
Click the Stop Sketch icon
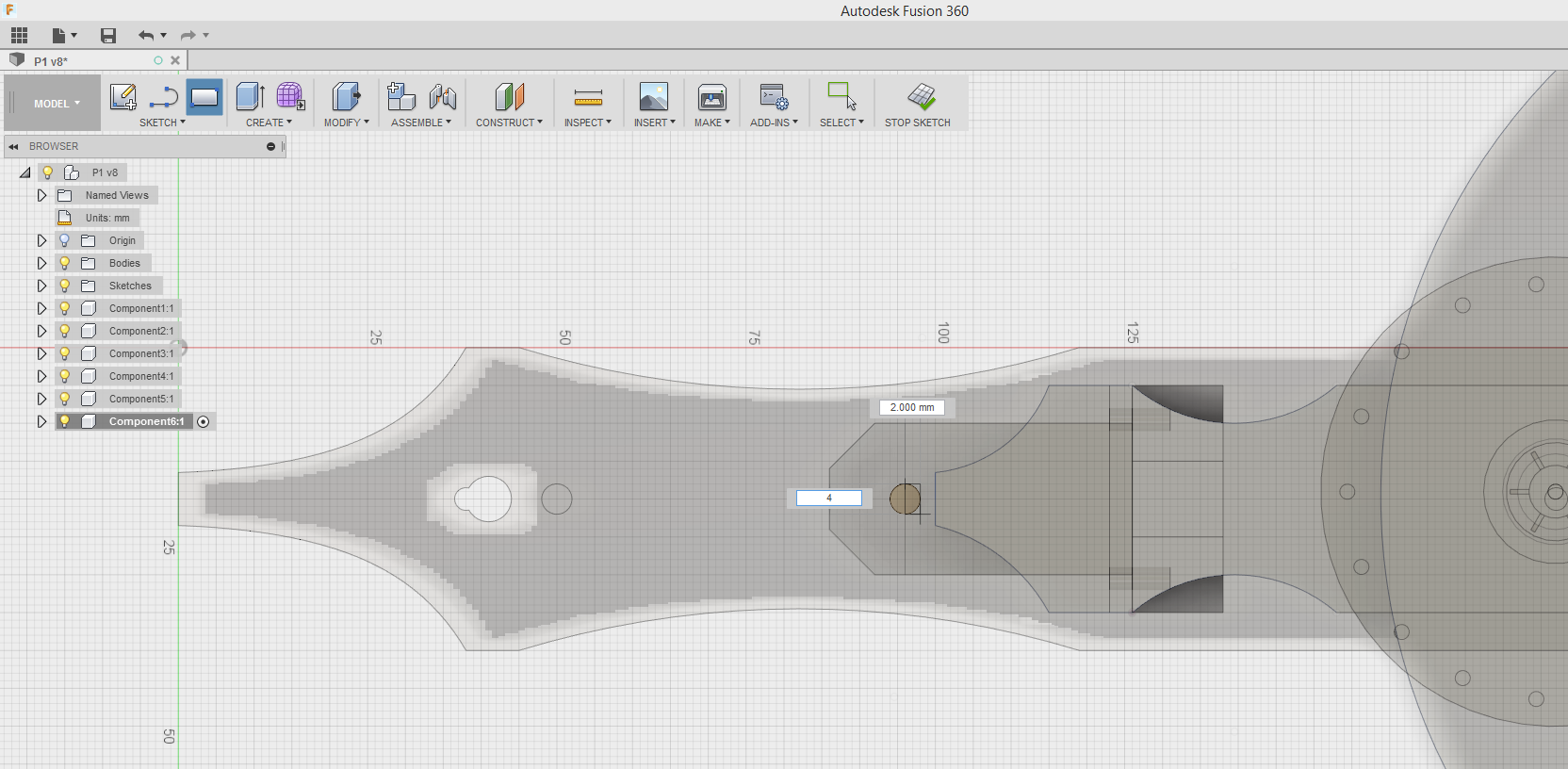click(921, 96)
